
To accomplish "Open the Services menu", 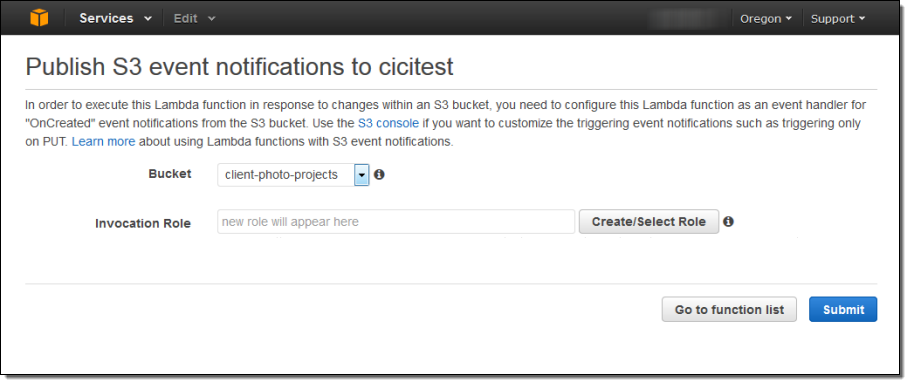I will pos(115,18).
